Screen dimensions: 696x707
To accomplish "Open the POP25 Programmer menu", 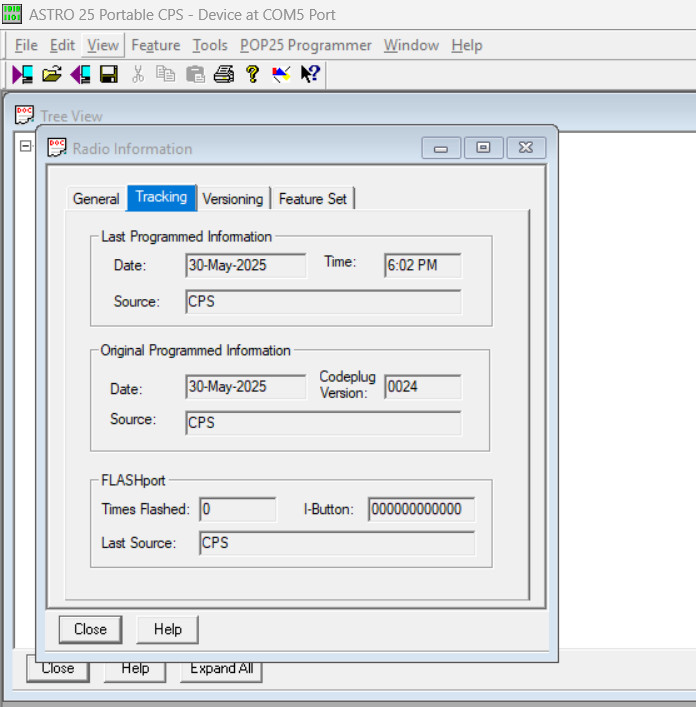I will (305, 45).
